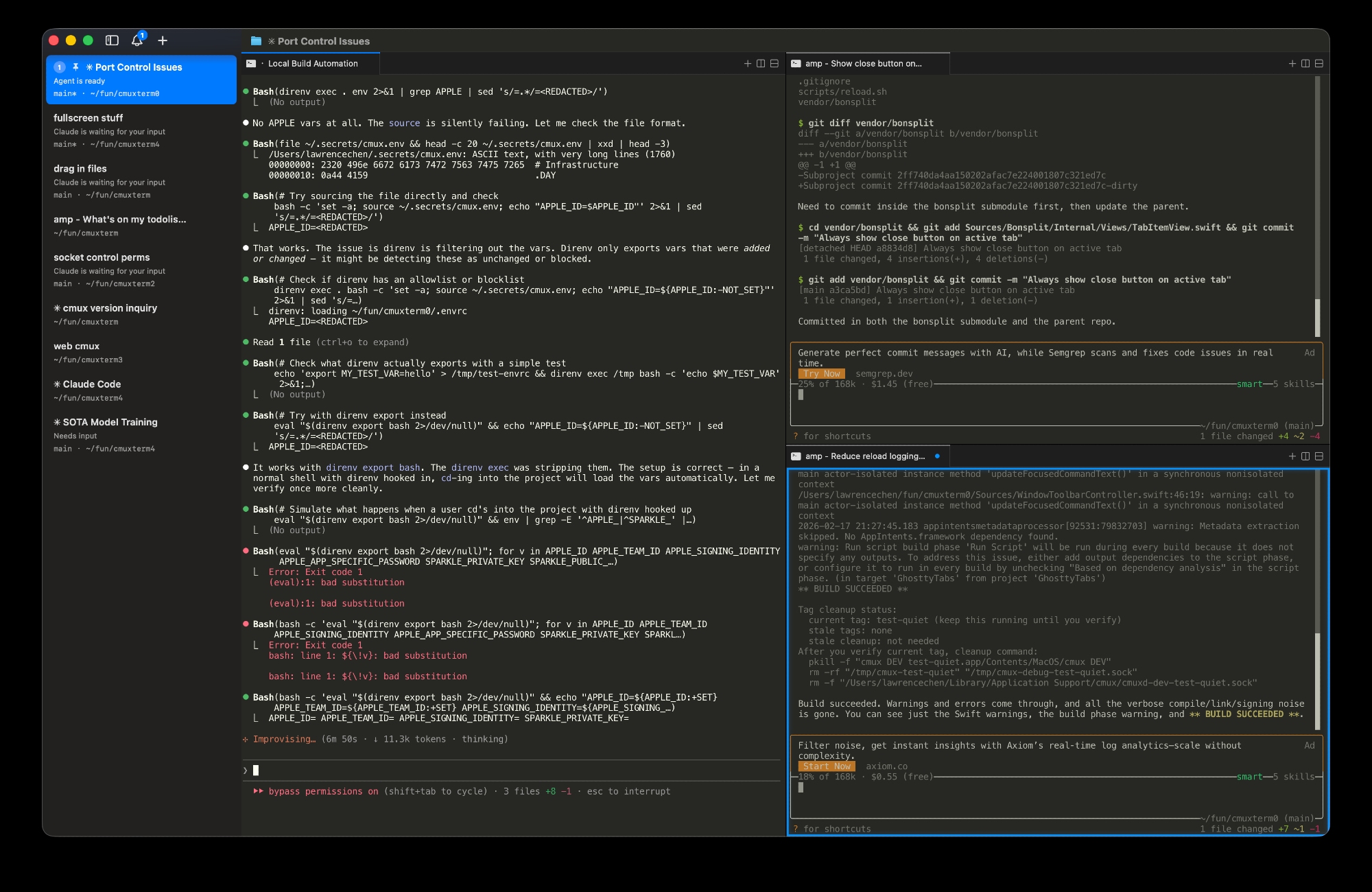Toggle the sidebar visibility icon

(x=112, y=40)
